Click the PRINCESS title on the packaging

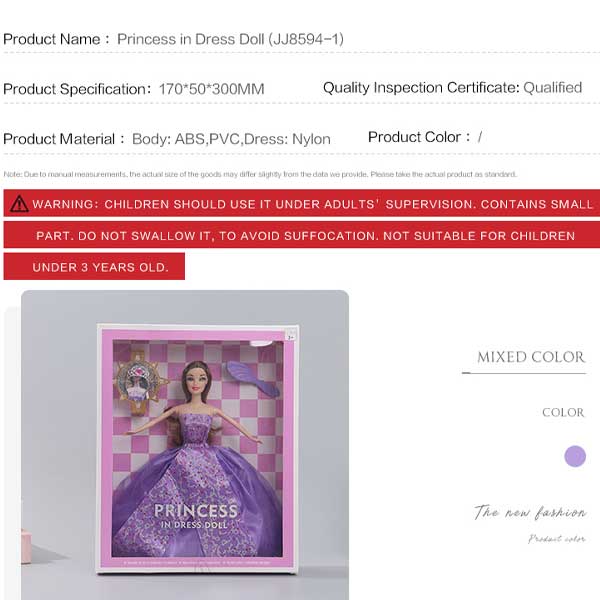(196, 511)
